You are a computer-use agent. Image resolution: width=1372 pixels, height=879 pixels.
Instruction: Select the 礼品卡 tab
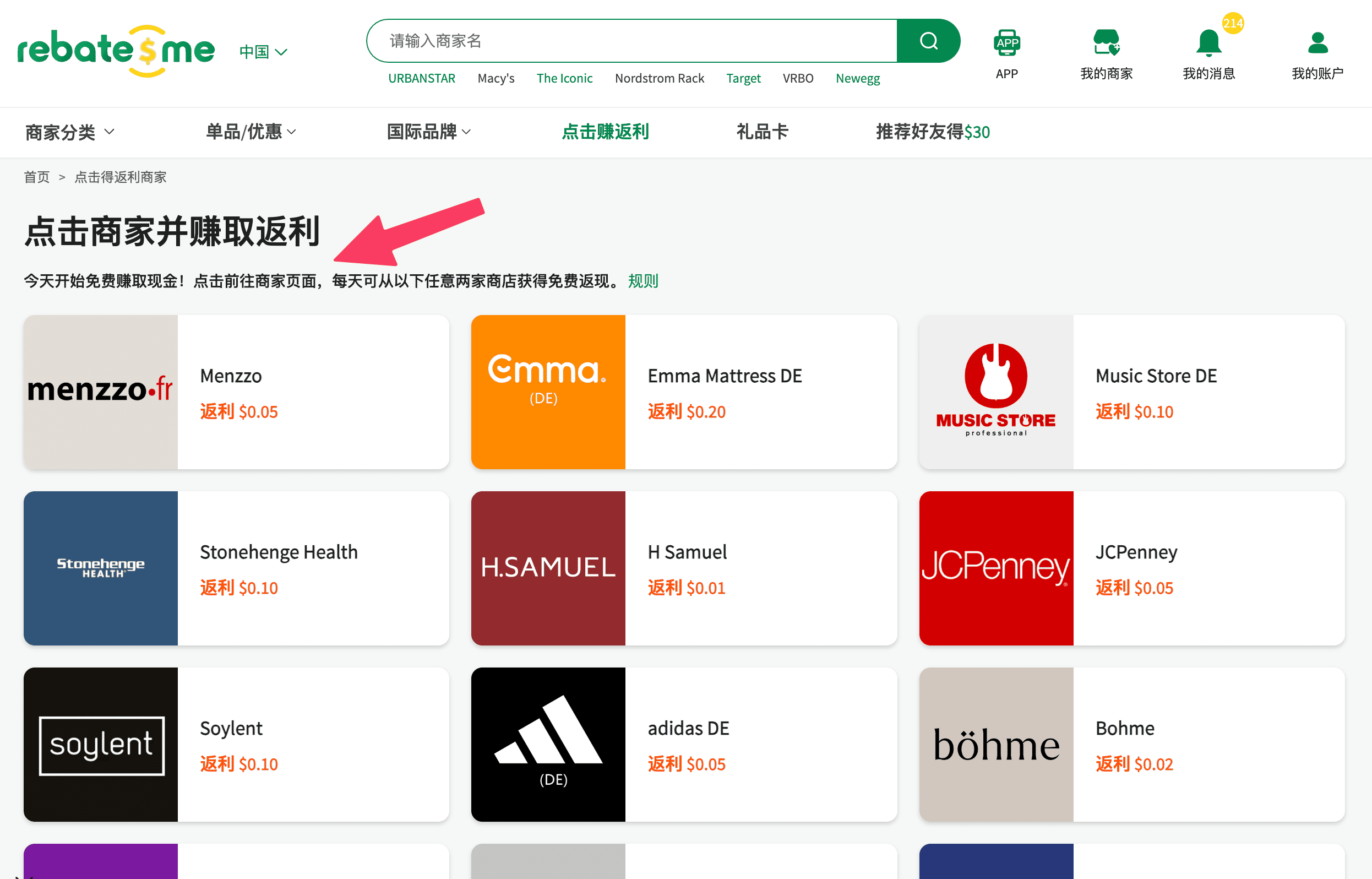tap(762, 132)
